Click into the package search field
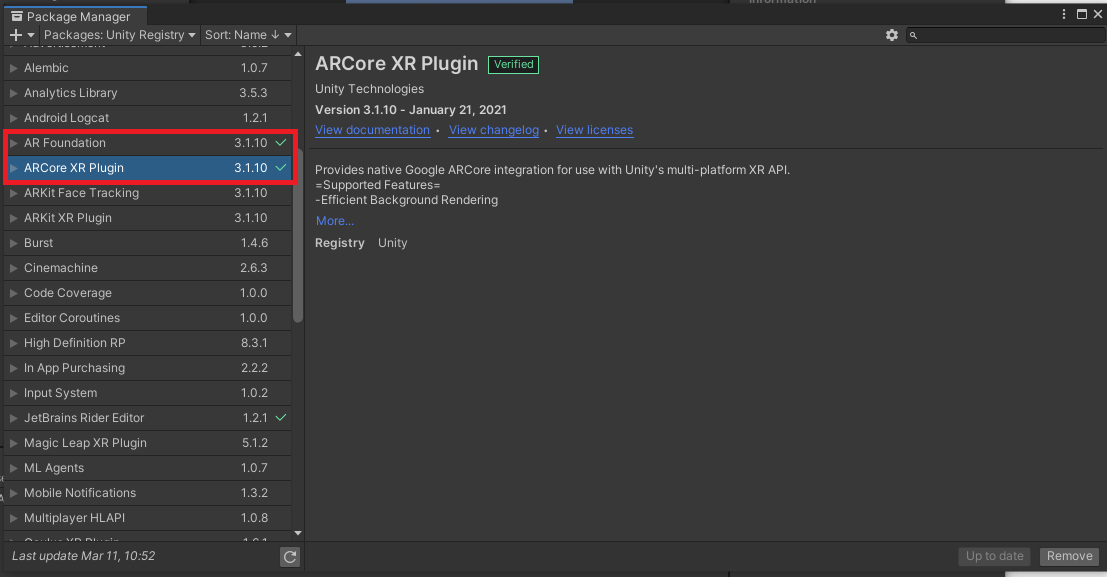 (x=1005, y=35)
